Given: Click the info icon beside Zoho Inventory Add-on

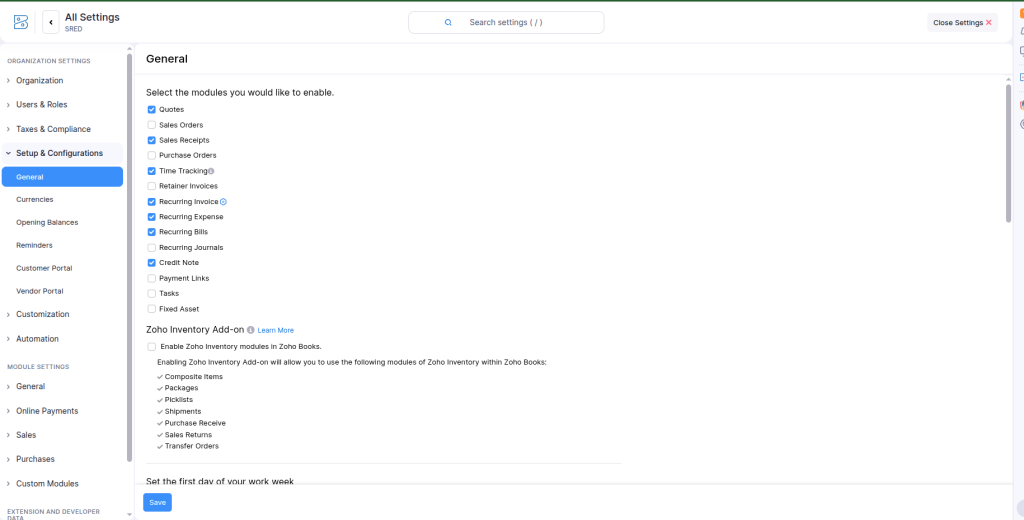Looking at the screenshot, I should click(x=251, y=330).
